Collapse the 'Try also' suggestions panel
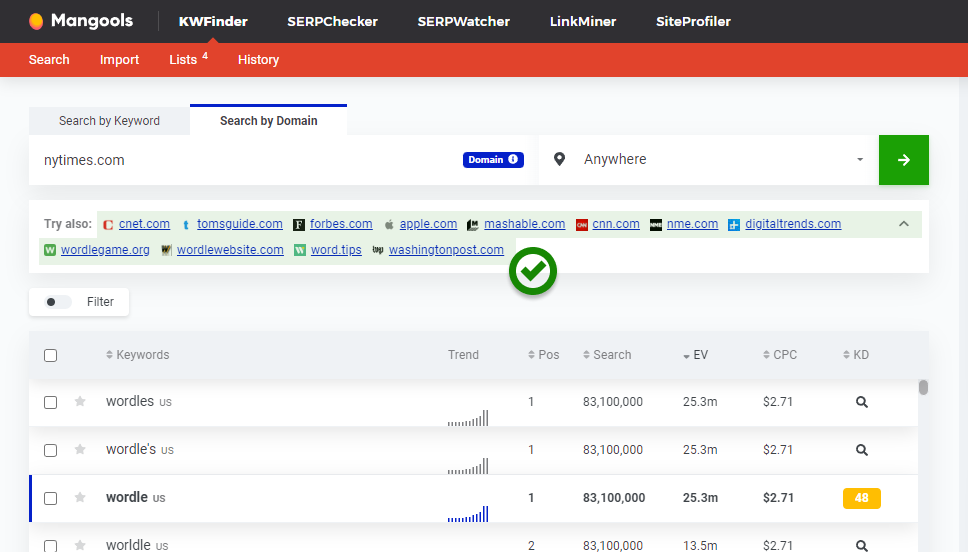The height and width of the screenshot is (552, 968). [x=904, y=224]
